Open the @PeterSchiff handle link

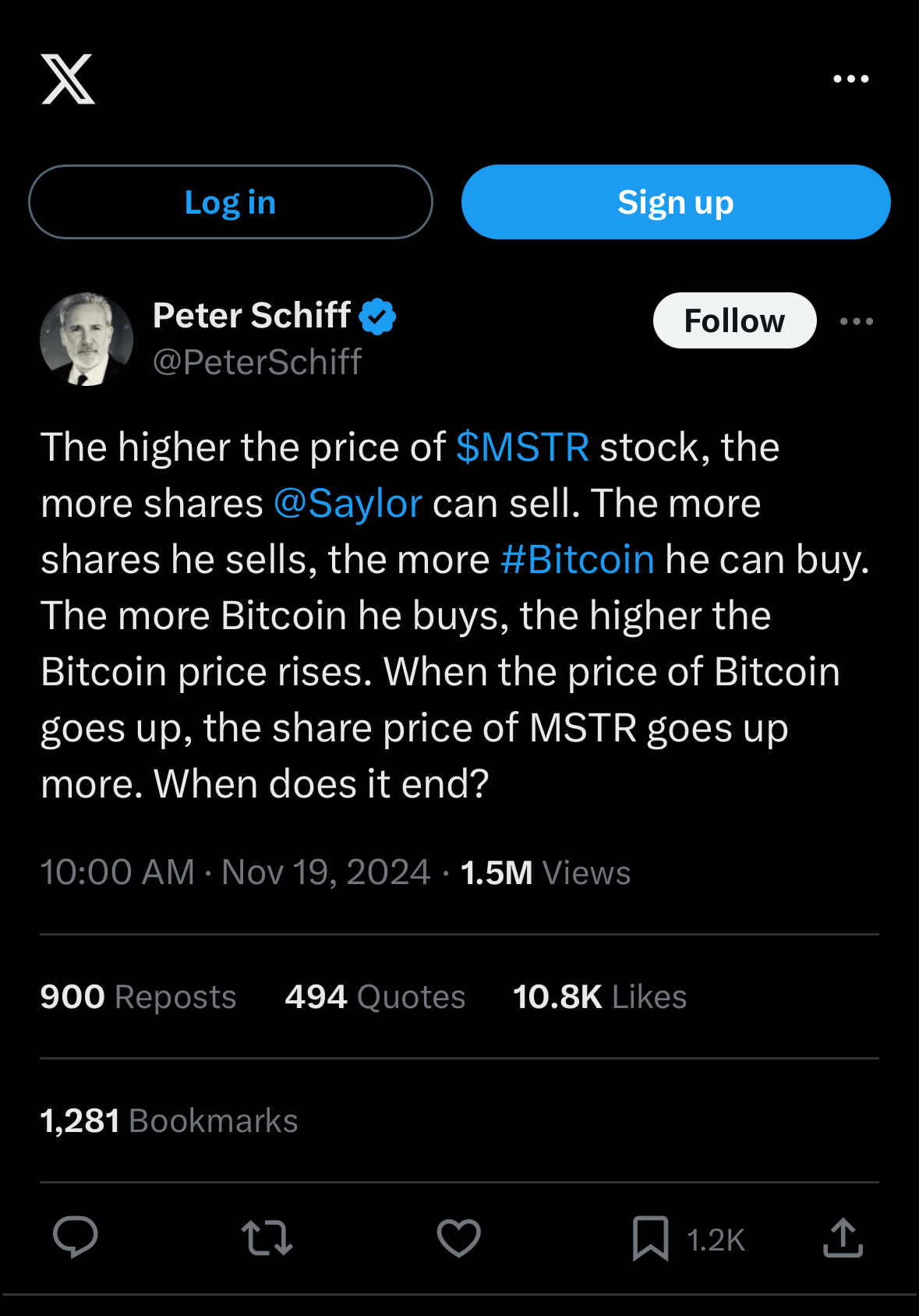click(x=257, y=362)
